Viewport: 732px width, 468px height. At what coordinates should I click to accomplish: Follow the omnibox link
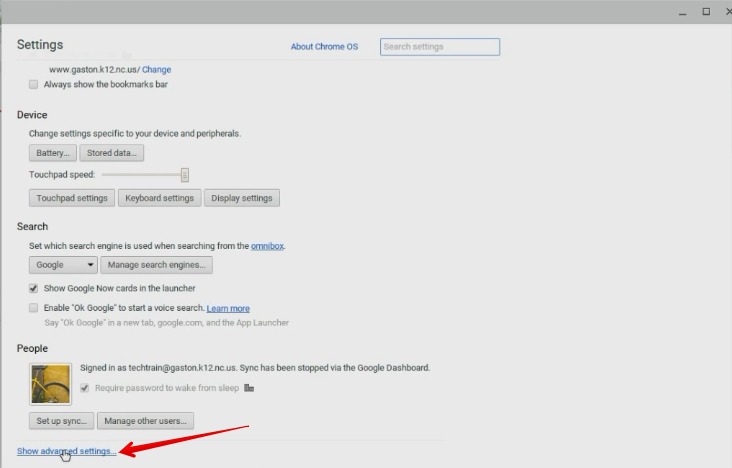point(267,246)
